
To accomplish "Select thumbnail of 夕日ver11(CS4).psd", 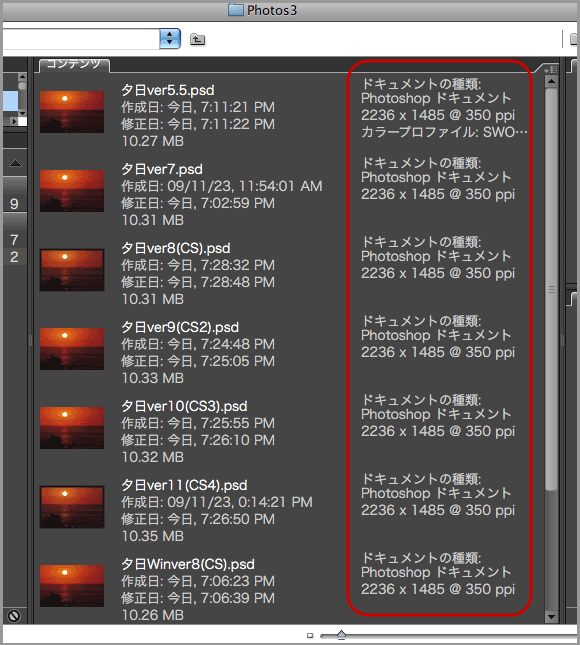I will 72,507.
